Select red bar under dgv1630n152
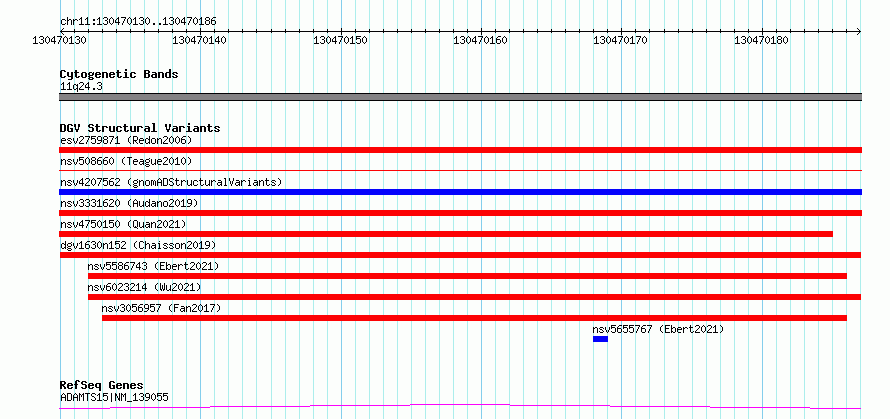890x419 pixels. [x=460, y=255]
